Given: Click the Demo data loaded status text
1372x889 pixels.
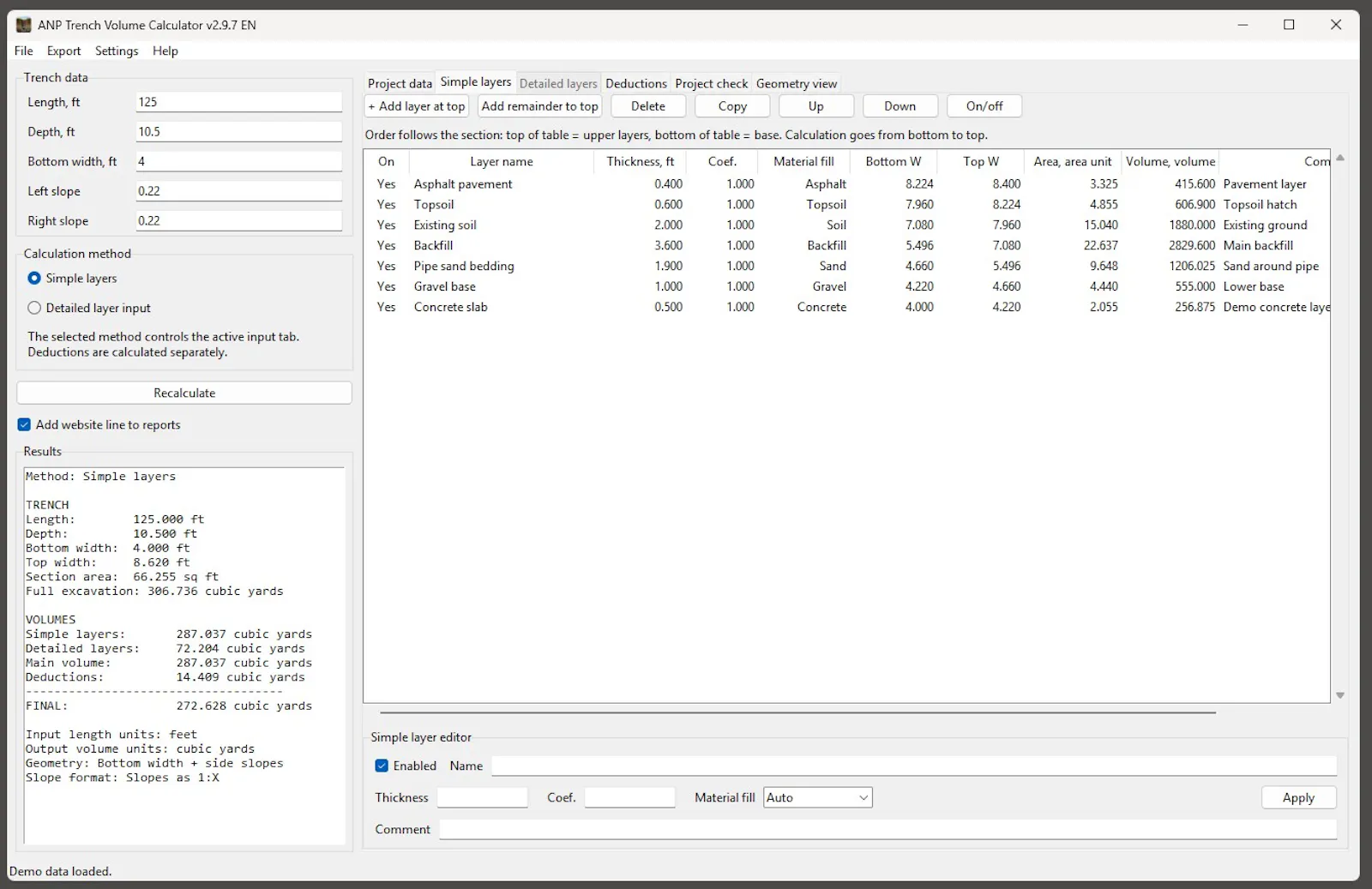Looking at the screenshot, I should [60, 872].
